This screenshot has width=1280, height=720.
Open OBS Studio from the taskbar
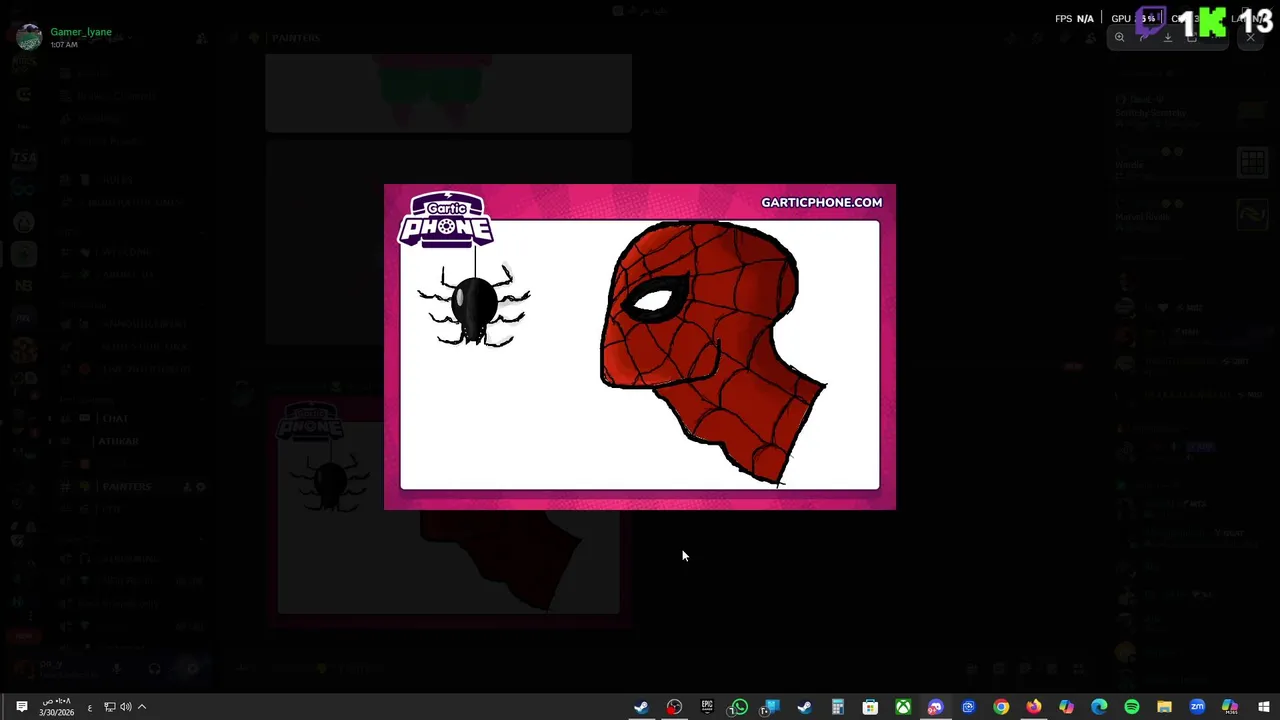pyautogui.click(x=674, y=707)
